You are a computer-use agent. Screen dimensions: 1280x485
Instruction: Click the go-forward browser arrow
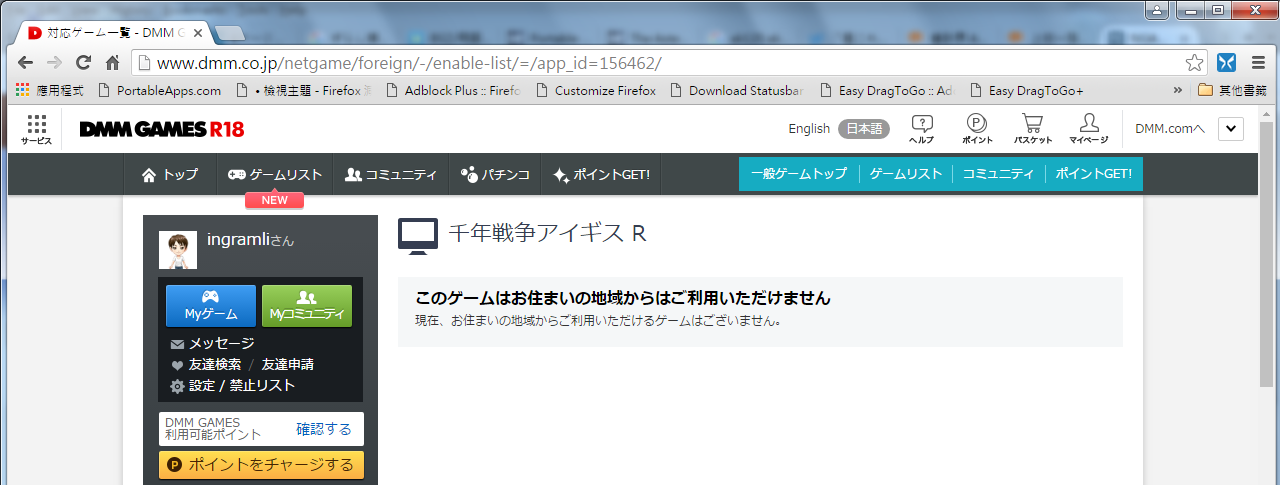[x=54, y=62]
